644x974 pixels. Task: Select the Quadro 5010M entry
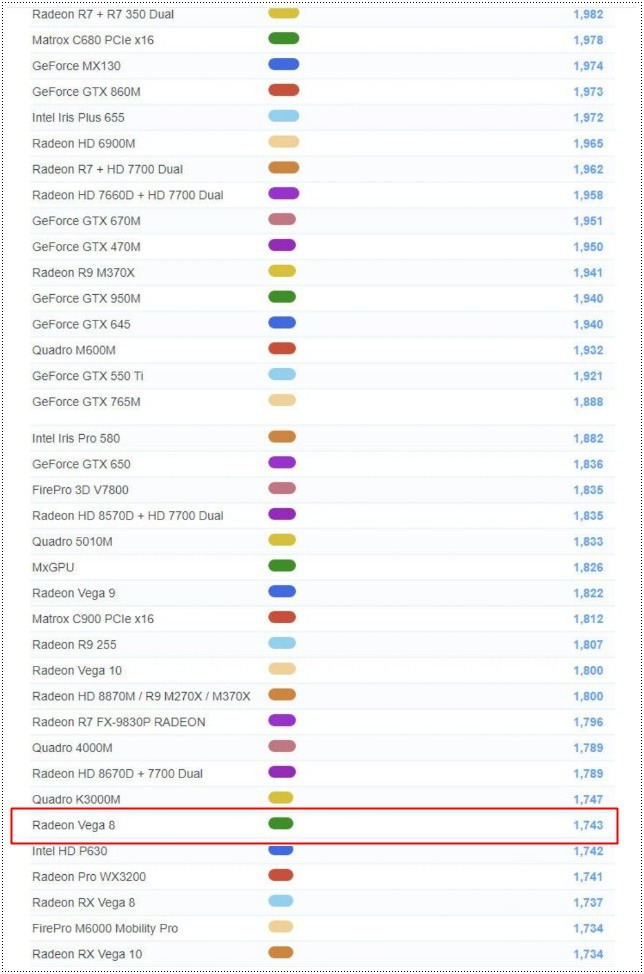point(73,542)
